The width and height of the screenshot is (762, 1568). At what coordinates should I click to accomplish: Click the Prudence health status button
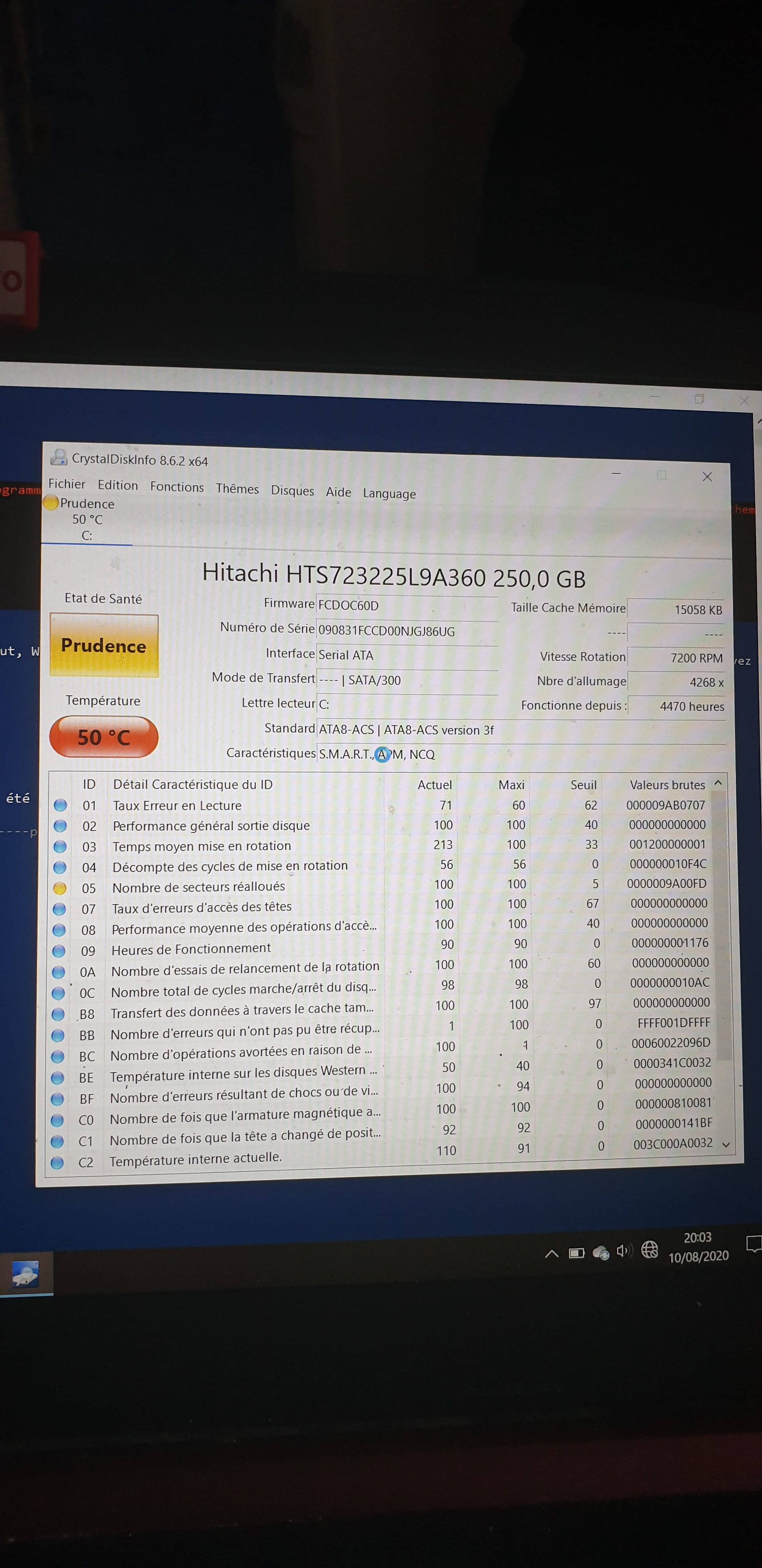tap(104, 645)
